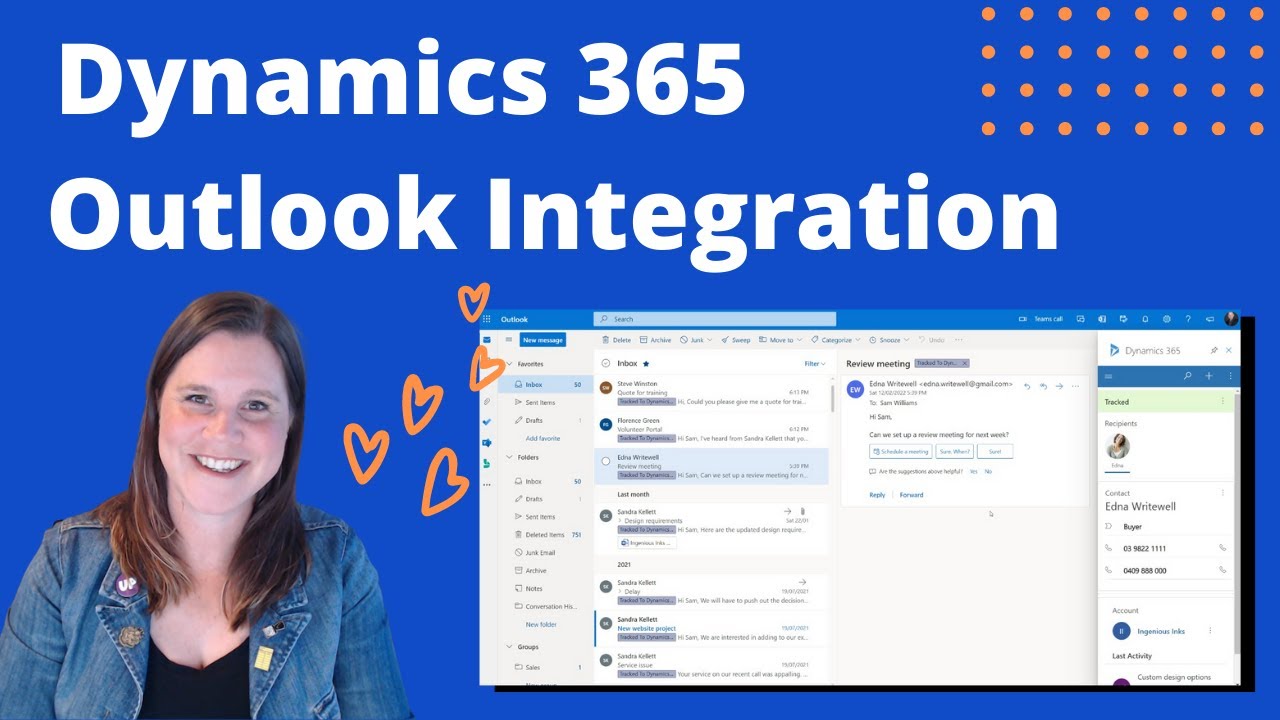1280x720 pixels.
Task: Collapse the Favorites section
Action: click(x=509, y=364)
